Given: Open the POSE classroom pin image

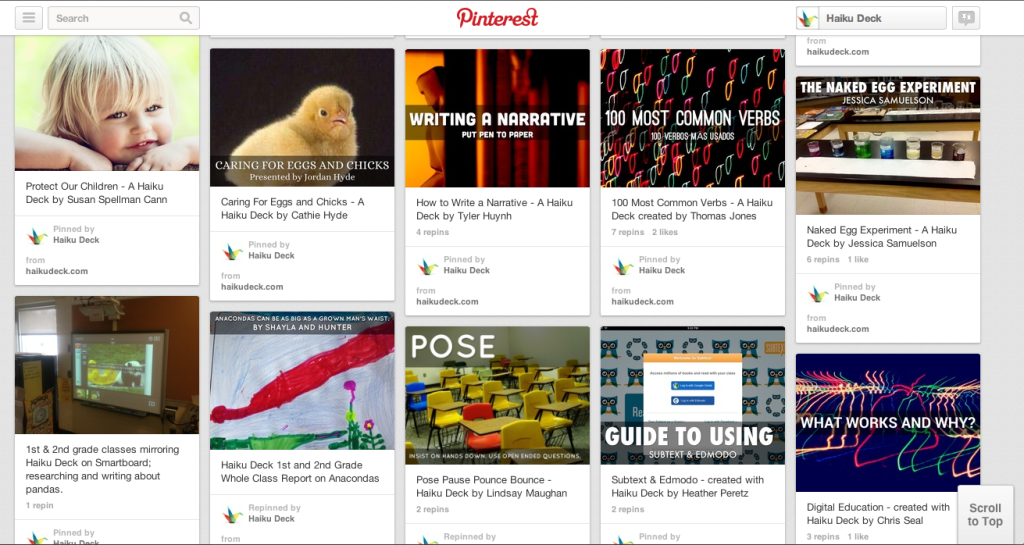Looking at the screenshot, I should click(498, 396).
